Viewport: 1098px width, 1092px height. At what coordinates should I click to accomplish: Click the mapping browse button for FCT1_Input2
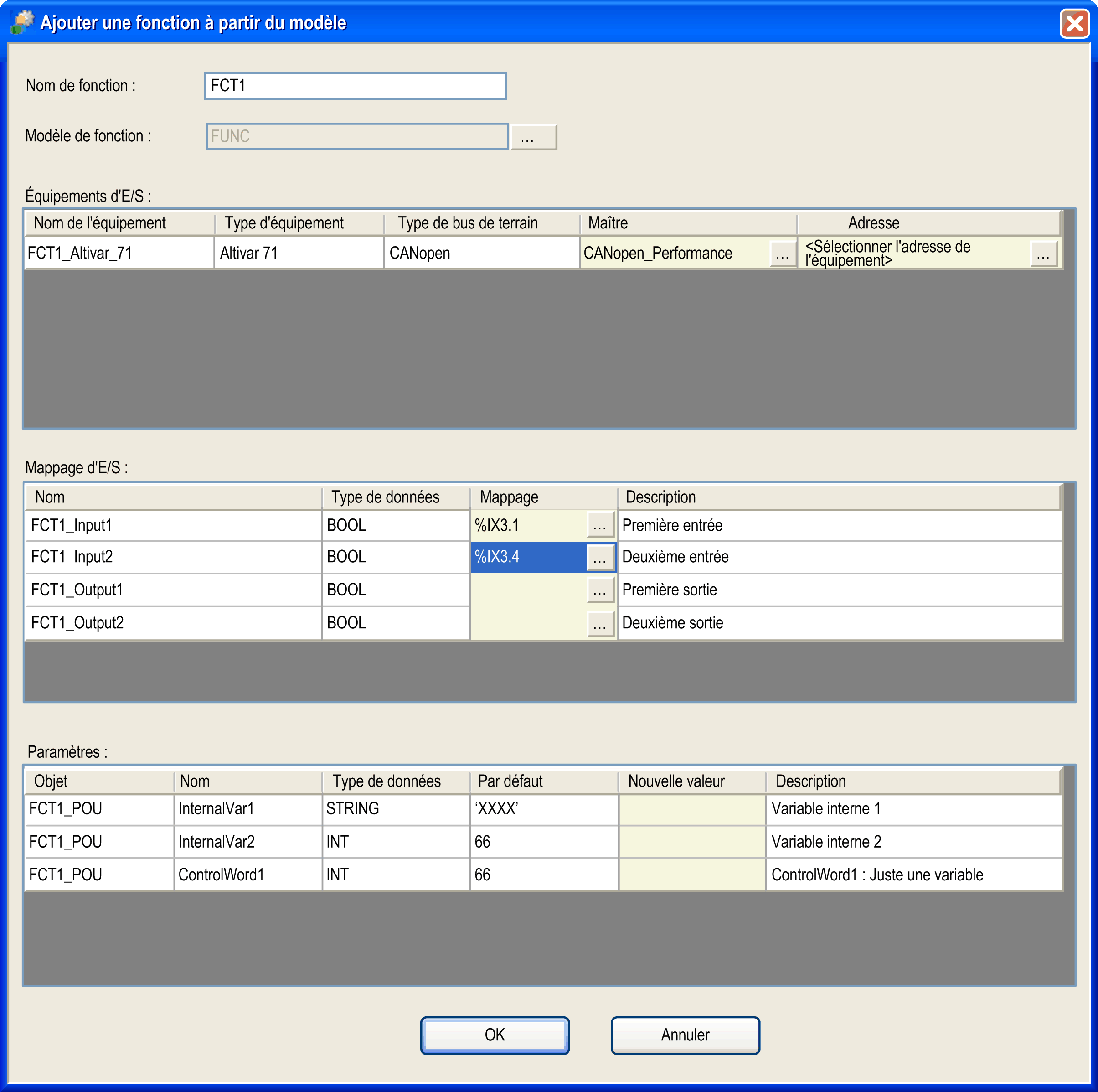tap(600, 557)
